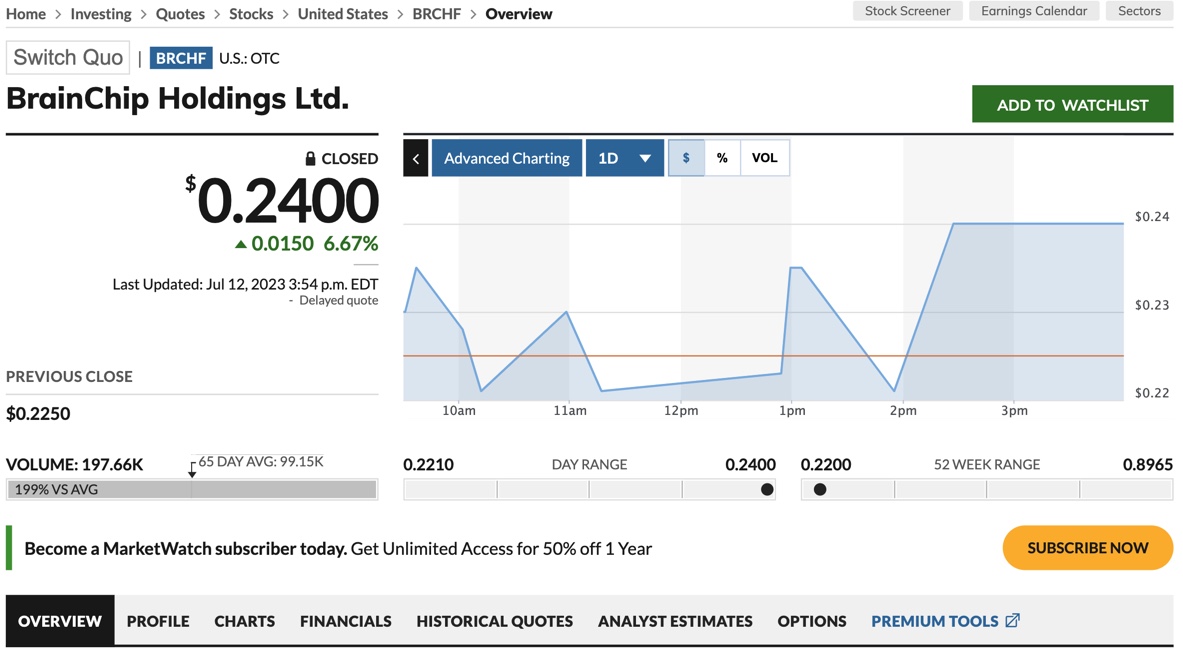Image resolution: width=1183 pixels, height=649 pixels.
Task: Click the 52 week high 0.8965
Action: [x=1148, y=464]
